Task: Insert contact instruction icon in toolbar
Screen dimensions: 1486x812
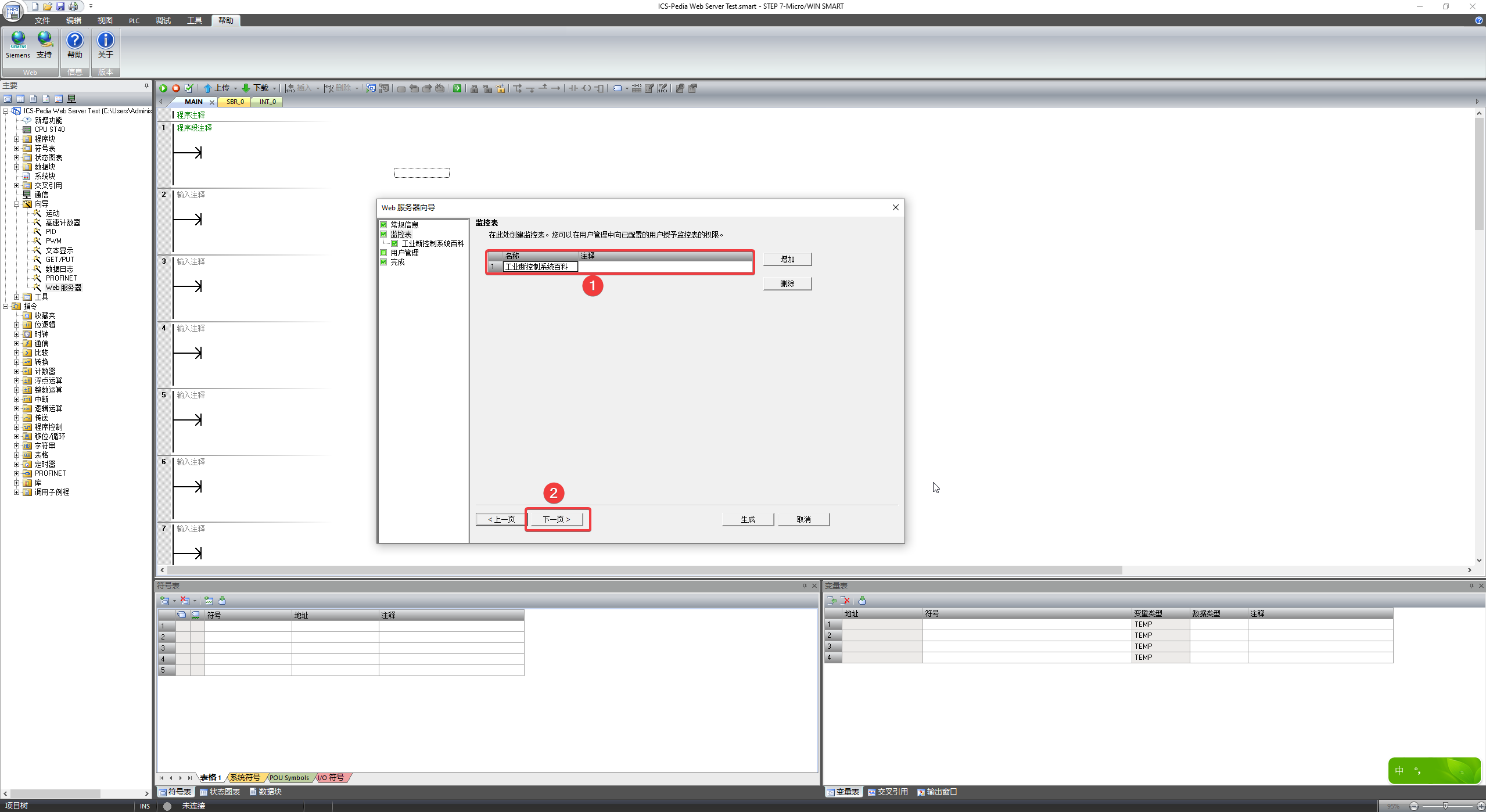Action: click(x=573, y=88)
